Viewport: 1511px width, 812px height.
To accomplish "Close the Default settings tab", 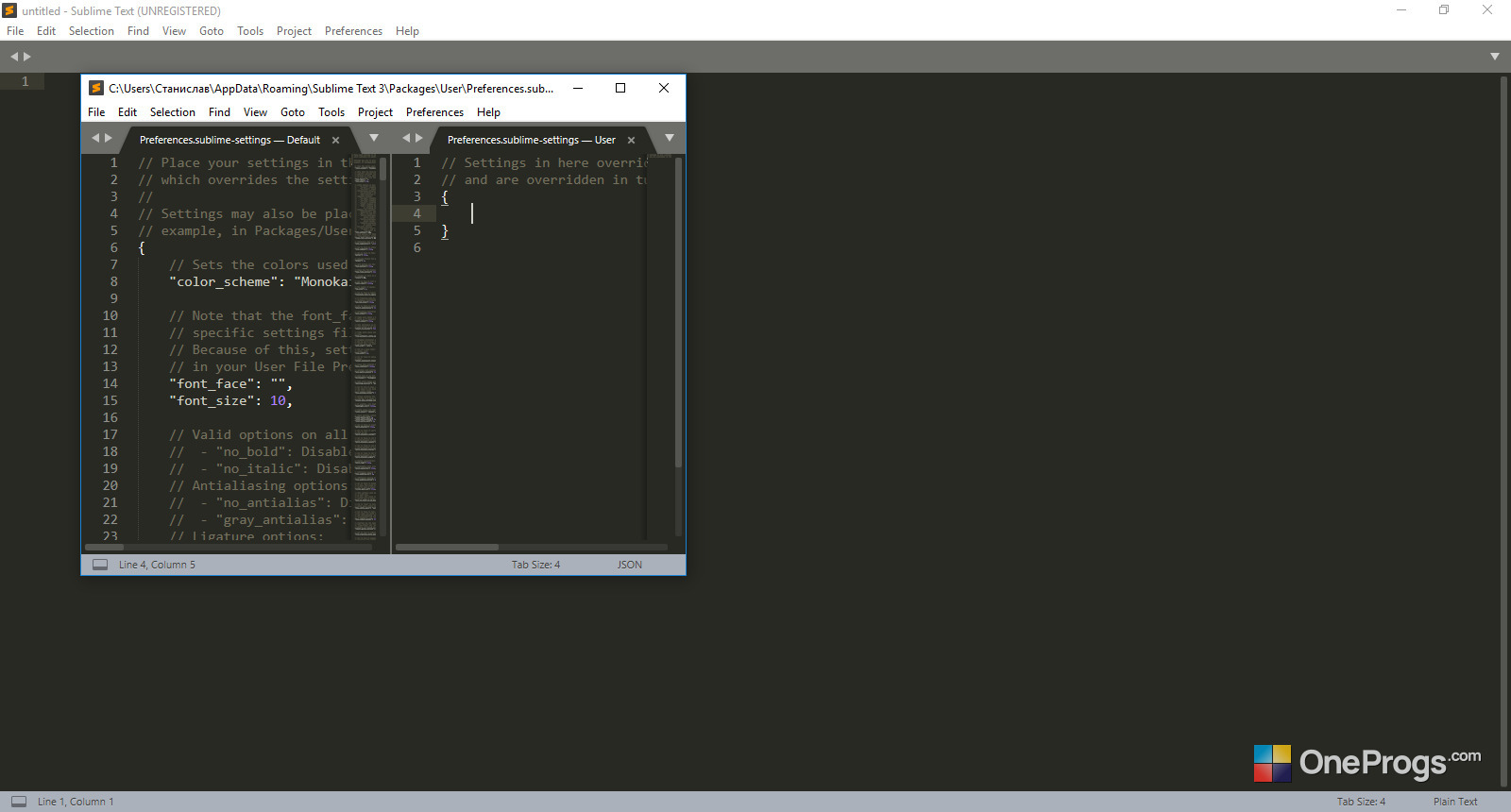I will (x=335, y=140).
